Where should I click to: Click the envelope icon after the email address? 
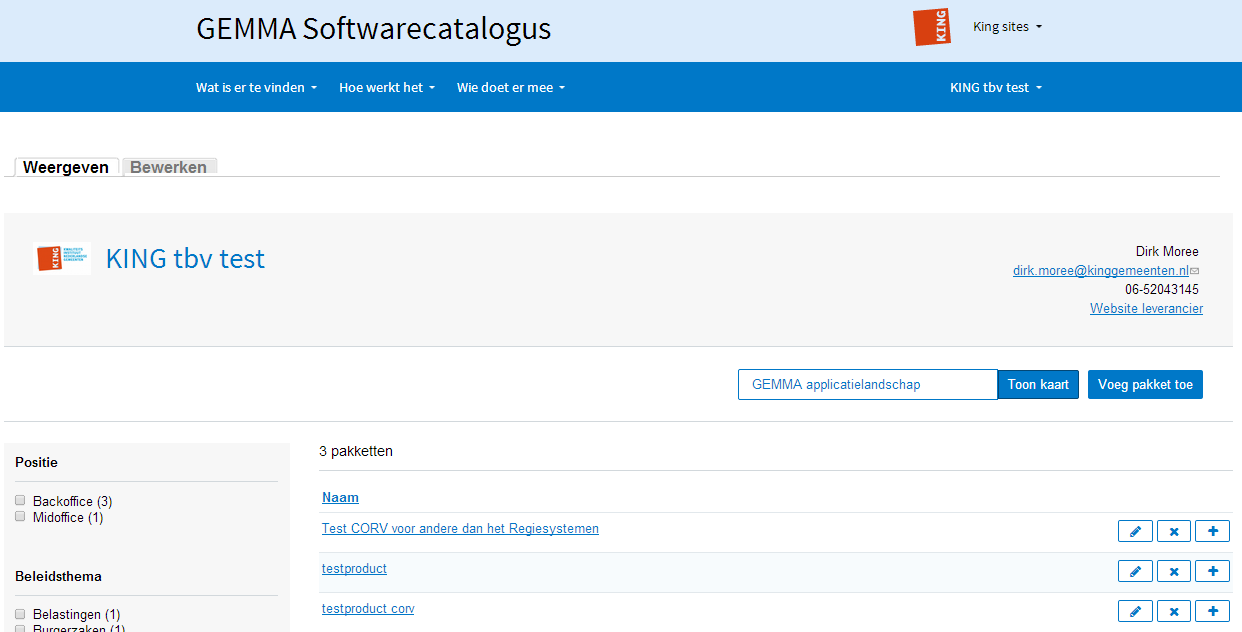click(x=1195, y=271)
